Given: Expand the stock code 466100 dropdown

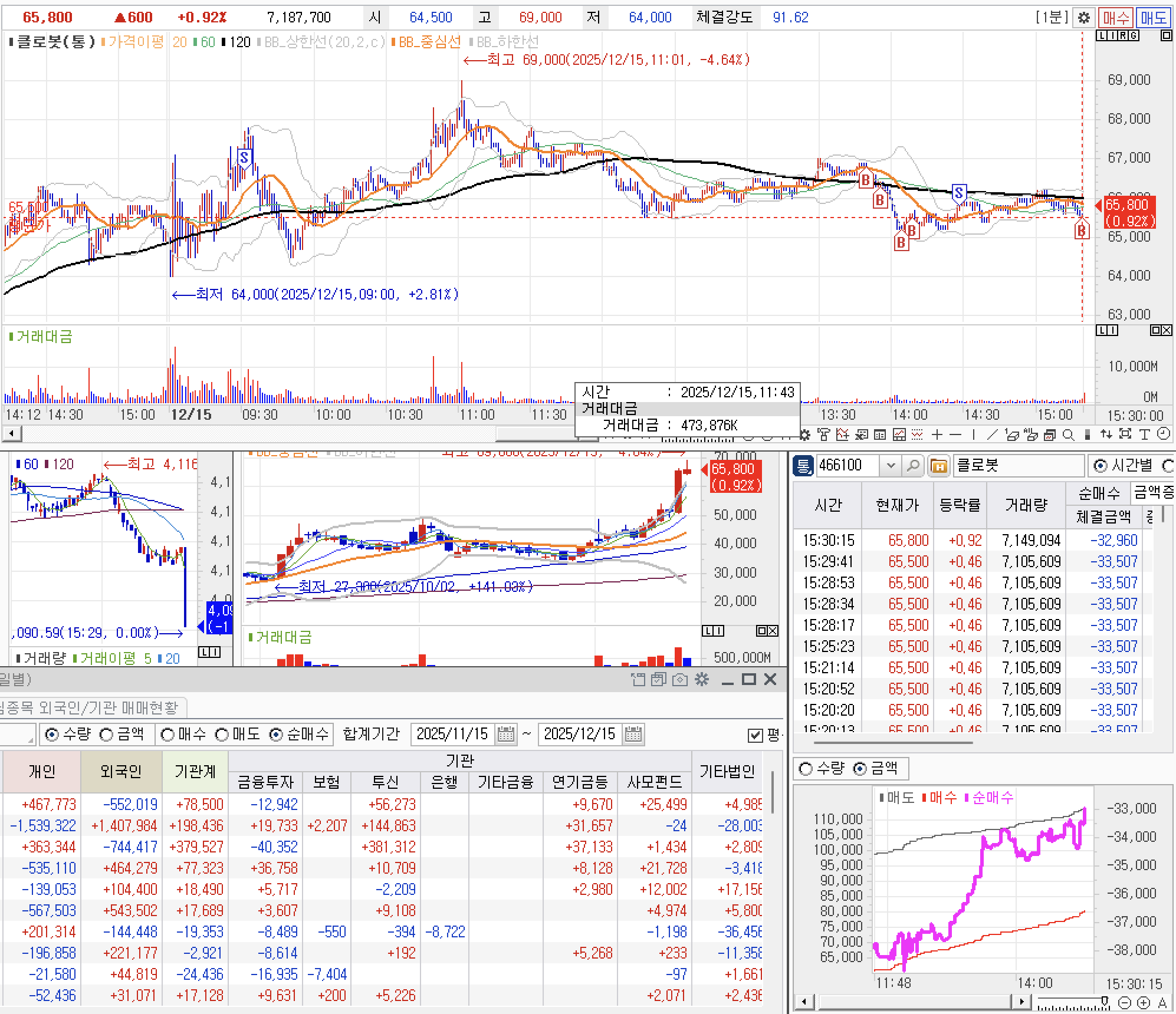Looking at the screenshot, I should pos(891,466).
